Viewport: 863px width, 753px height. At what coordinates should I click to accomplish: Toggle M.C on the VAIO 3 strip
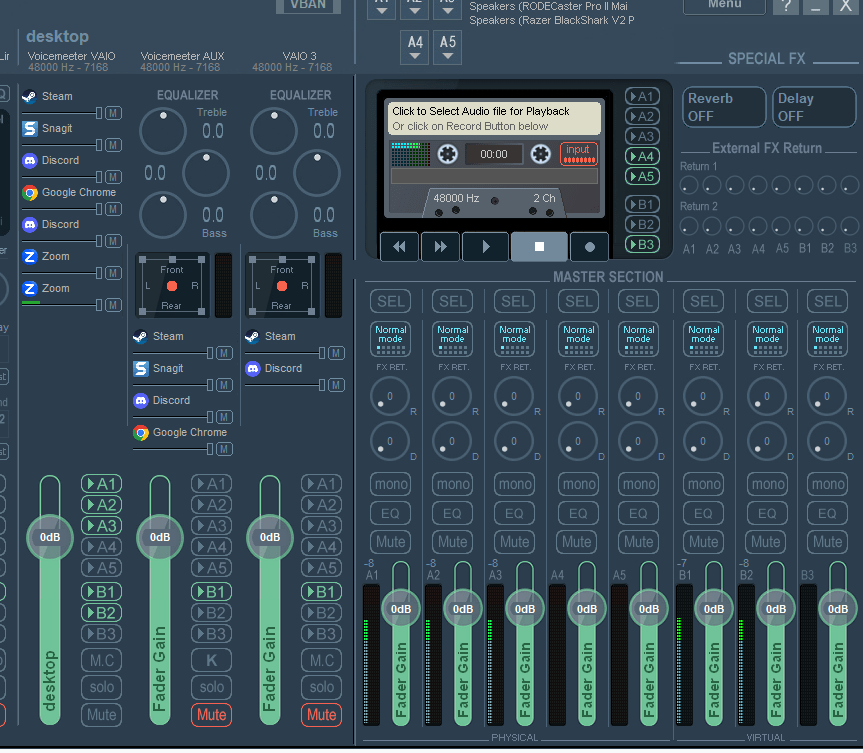322,661
